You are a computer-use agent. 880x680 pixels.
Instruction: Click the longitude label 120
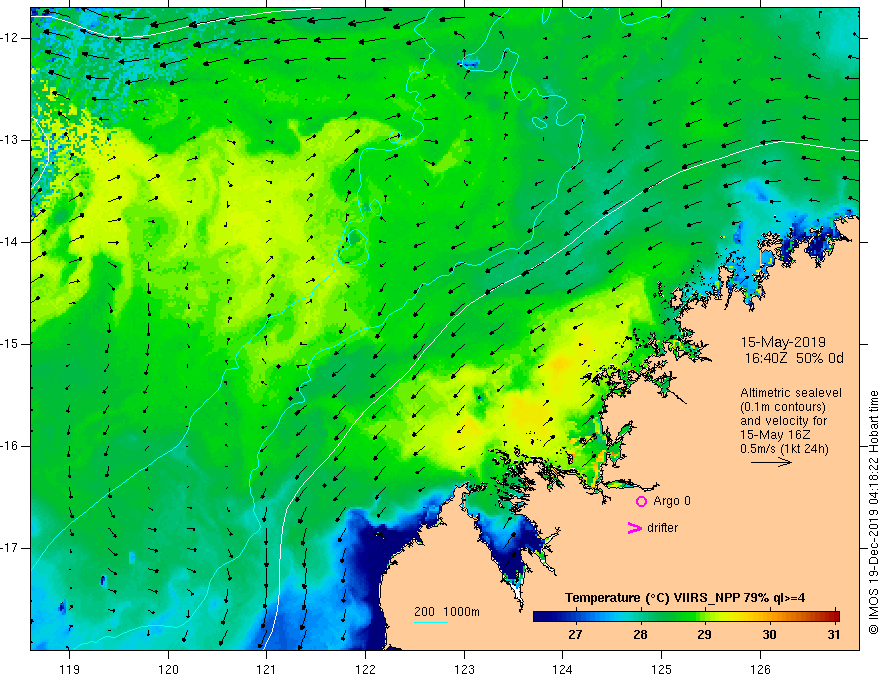click(x=168, y=669)
